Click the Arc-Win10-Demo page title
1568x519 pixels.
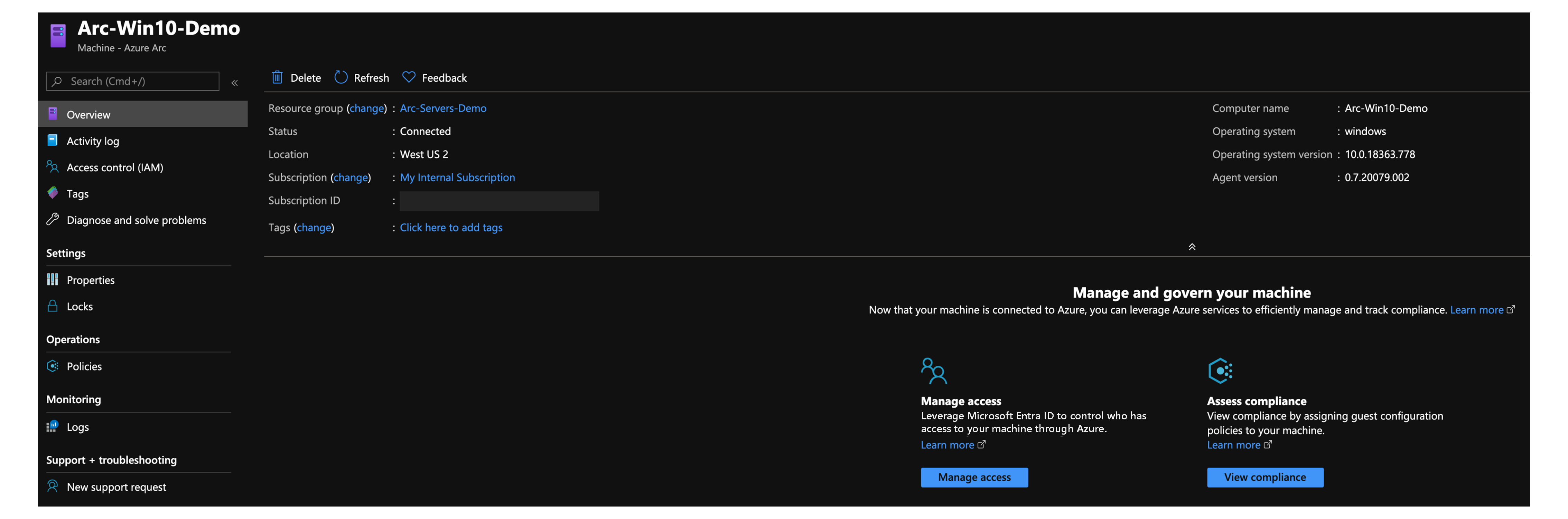[x=159, y=28]
